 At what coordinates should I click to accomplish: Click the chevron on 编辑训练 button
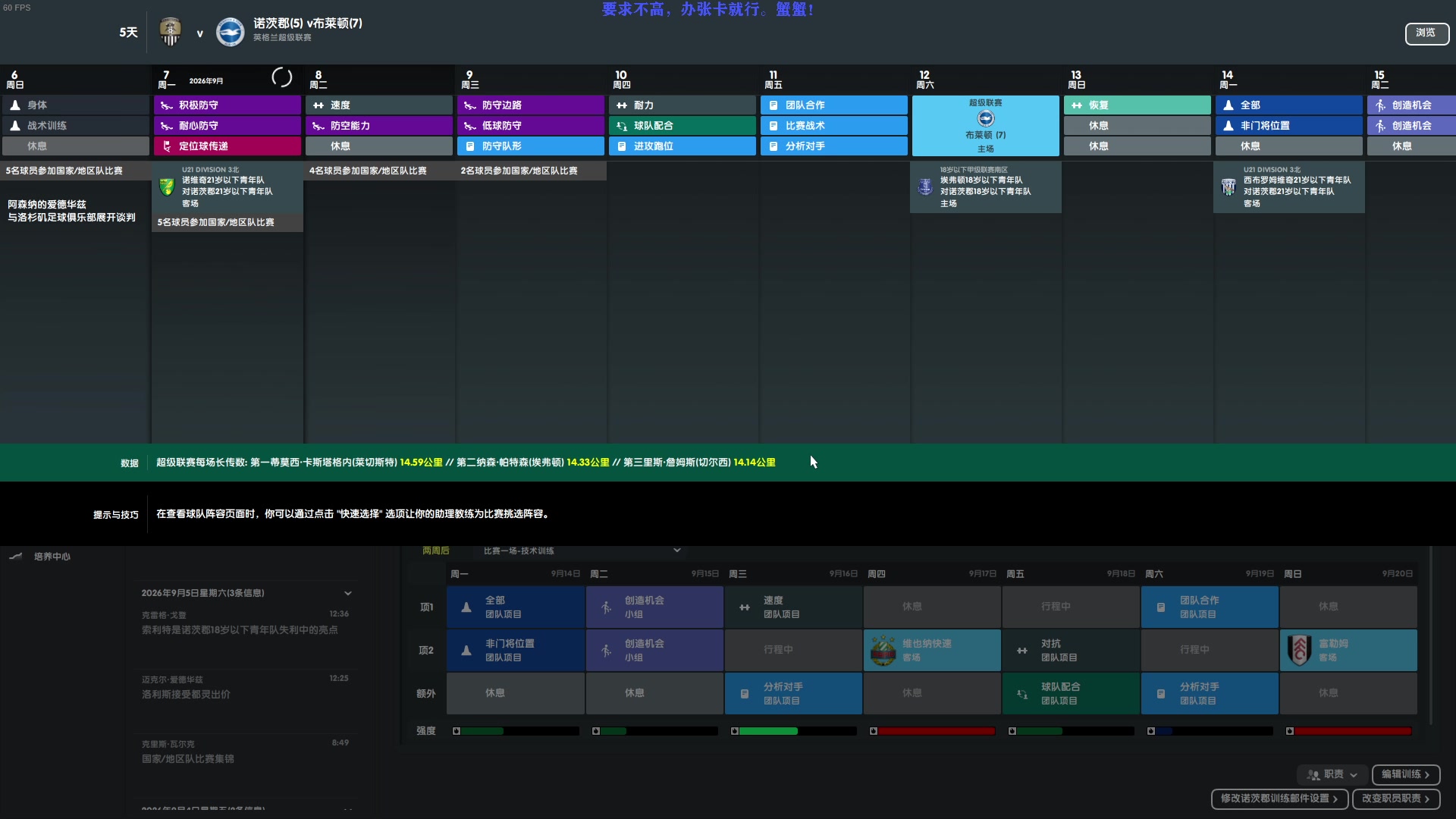1427,775
